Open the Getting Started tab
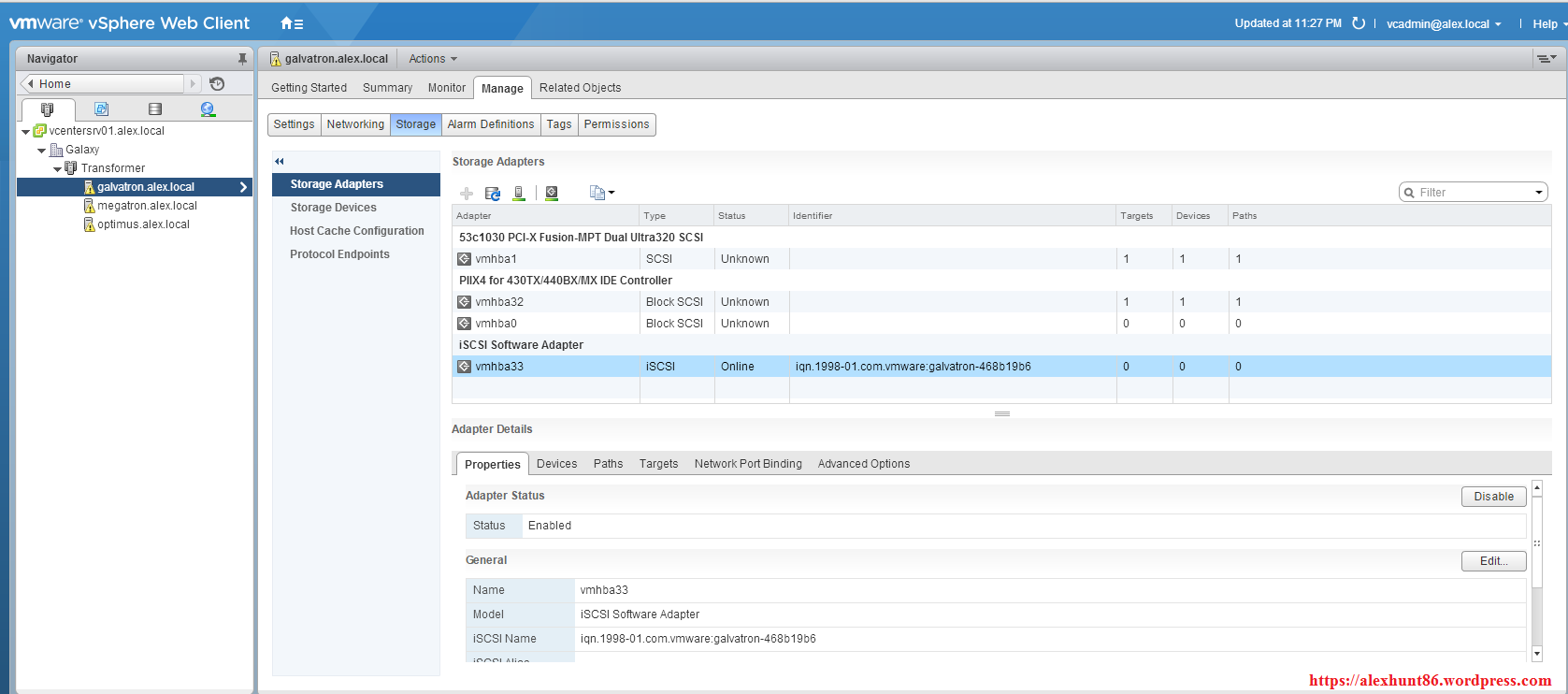This screenshot has height=694, width=1568. 309,88
